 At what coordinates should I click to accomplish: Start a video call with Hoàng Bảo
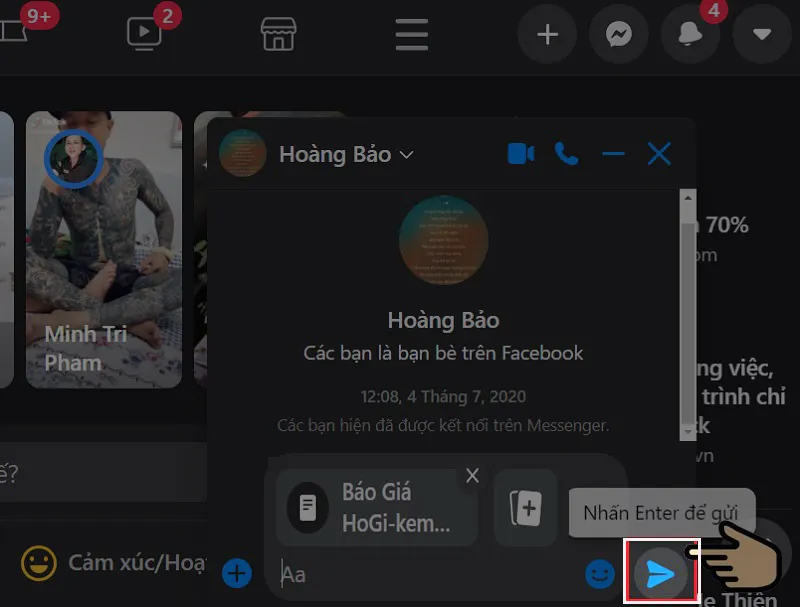[x=519, y=154]
